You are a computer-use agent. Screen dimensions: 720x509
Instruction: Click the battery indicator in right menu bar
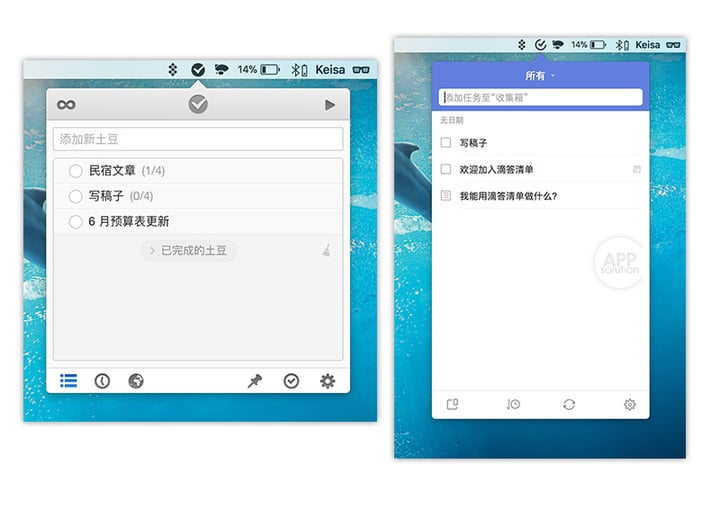point(589,45)
